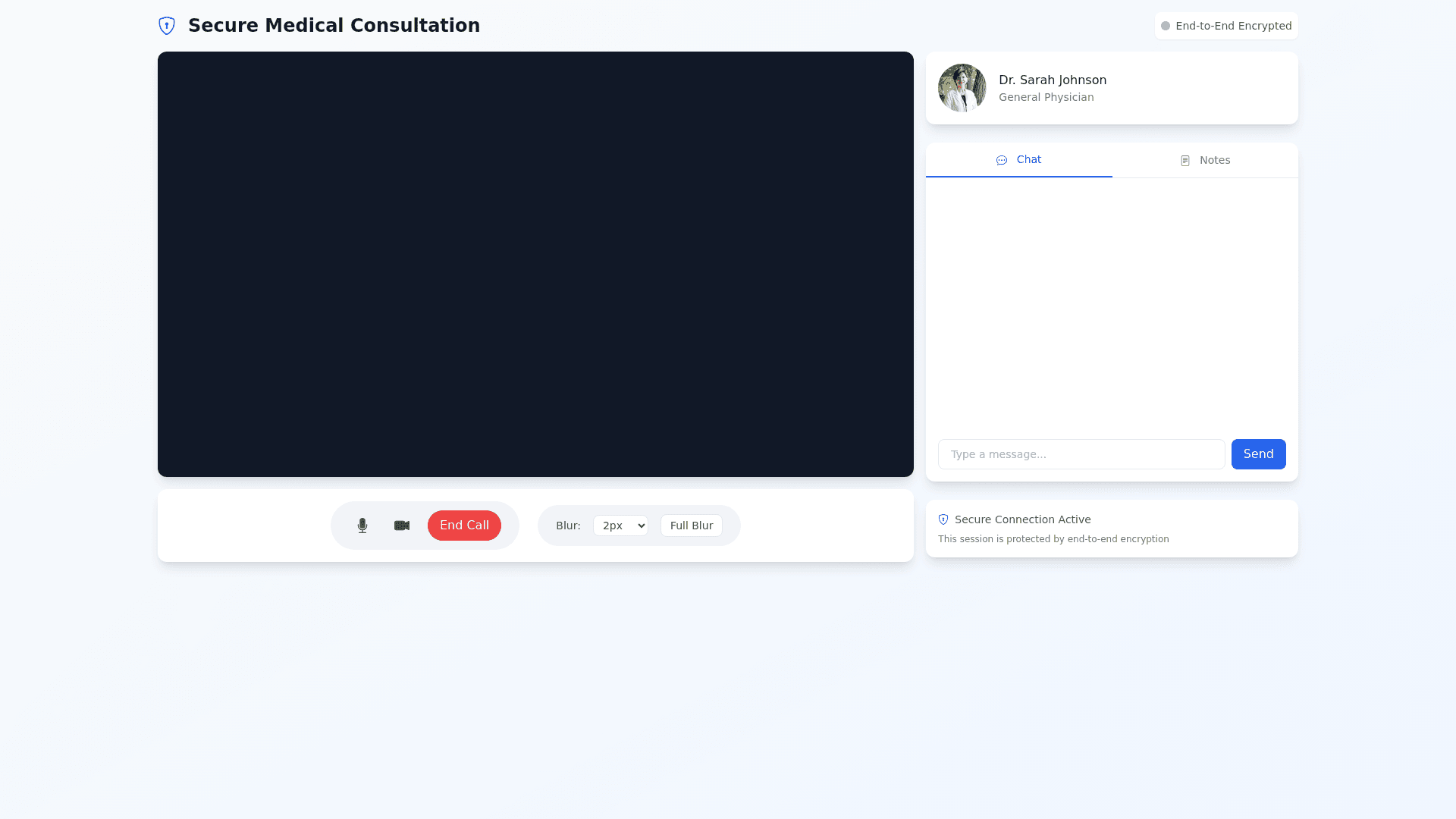1456x819 pixels.
Task: Click the Dr. Sarah Johnson name
Action: coord(1052,80)
